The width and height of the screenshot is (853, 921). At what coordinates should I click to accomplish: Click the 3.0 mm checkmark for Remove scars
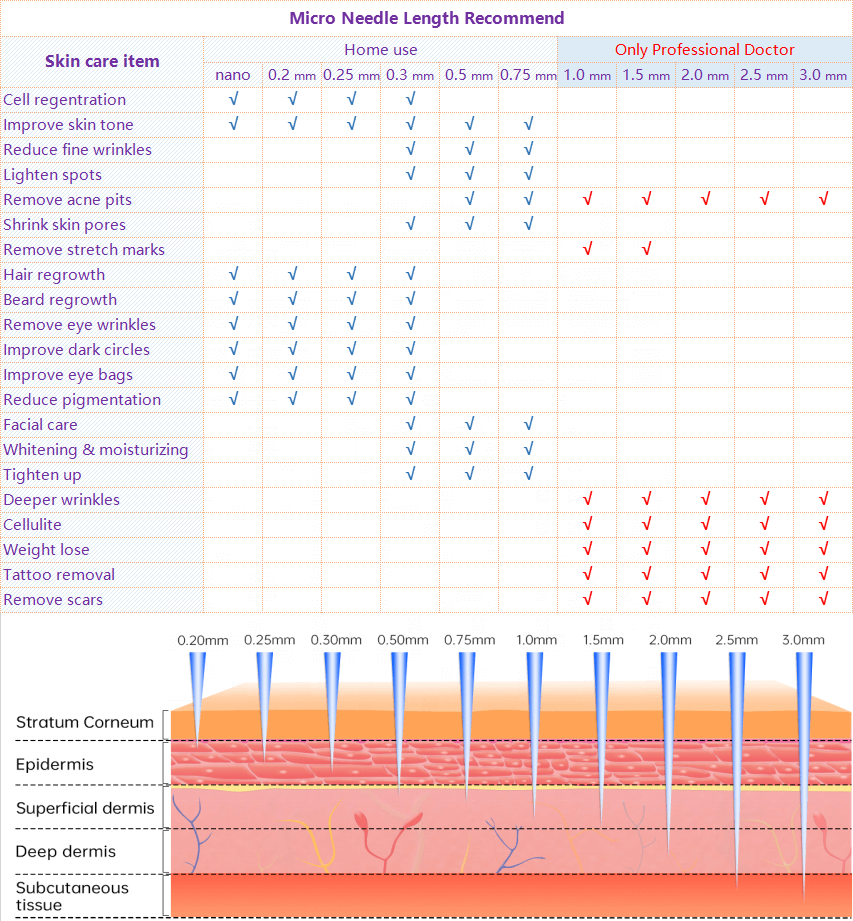[x=823, y=599]
